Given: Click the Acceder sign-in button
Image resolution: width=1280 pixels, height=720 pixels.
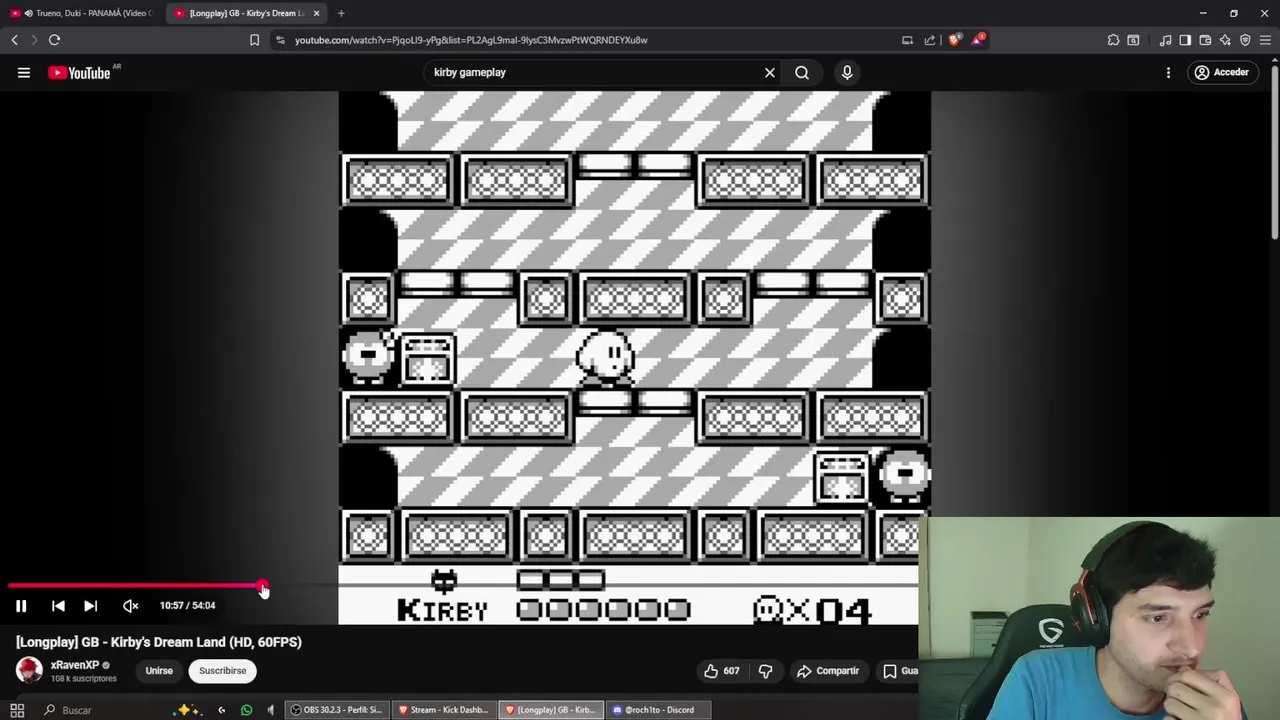Looking at the screenshot, I should [1222, 72].
